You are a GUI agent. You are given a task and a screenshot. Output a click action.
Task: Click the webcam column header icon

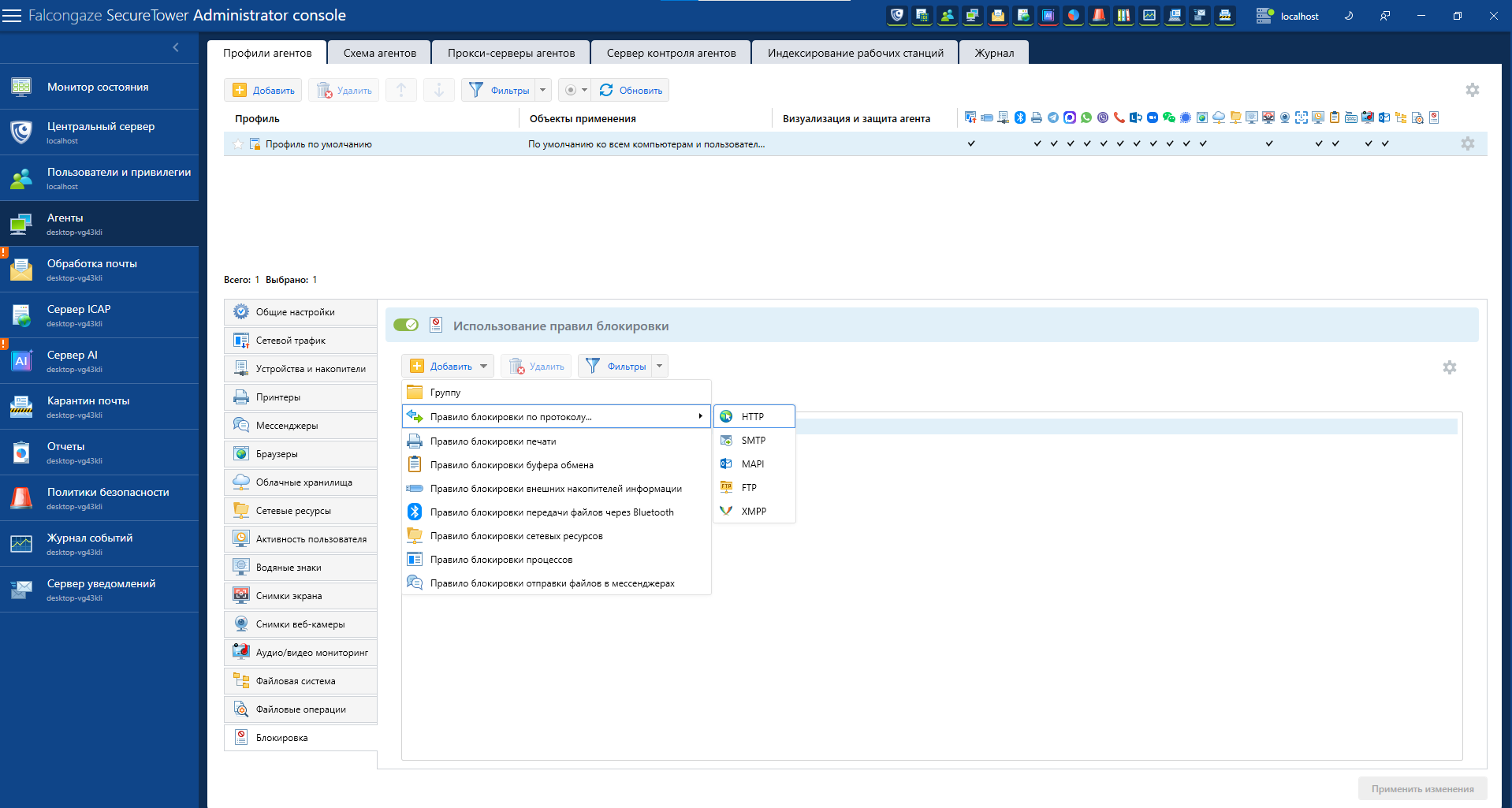[1285, 117]
